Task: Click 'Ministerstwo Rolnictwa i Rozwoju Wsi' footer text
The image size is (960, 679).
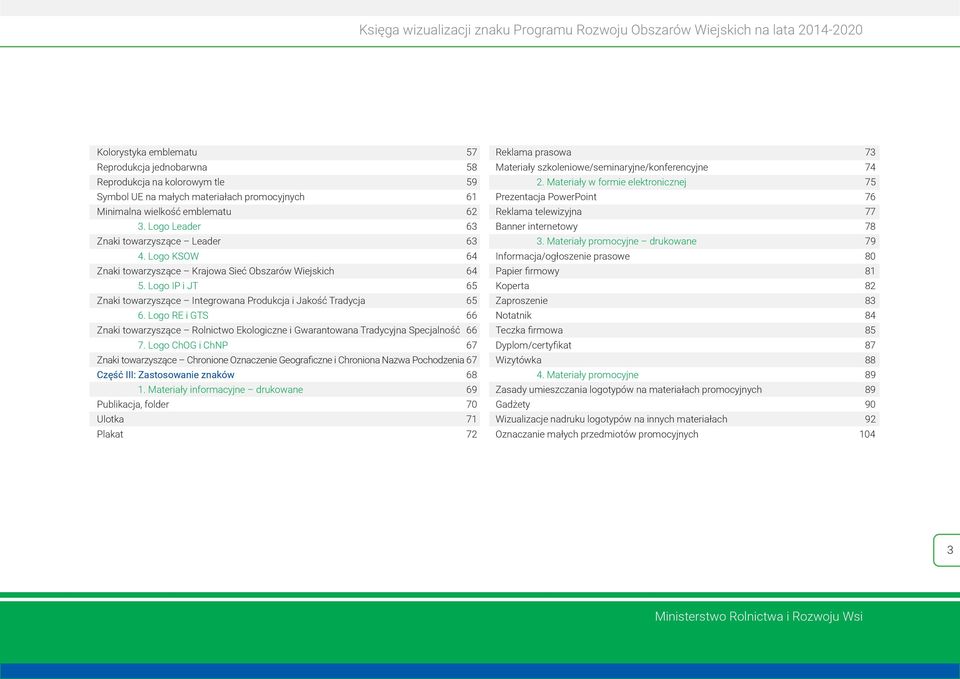Action: click(759, 617)
